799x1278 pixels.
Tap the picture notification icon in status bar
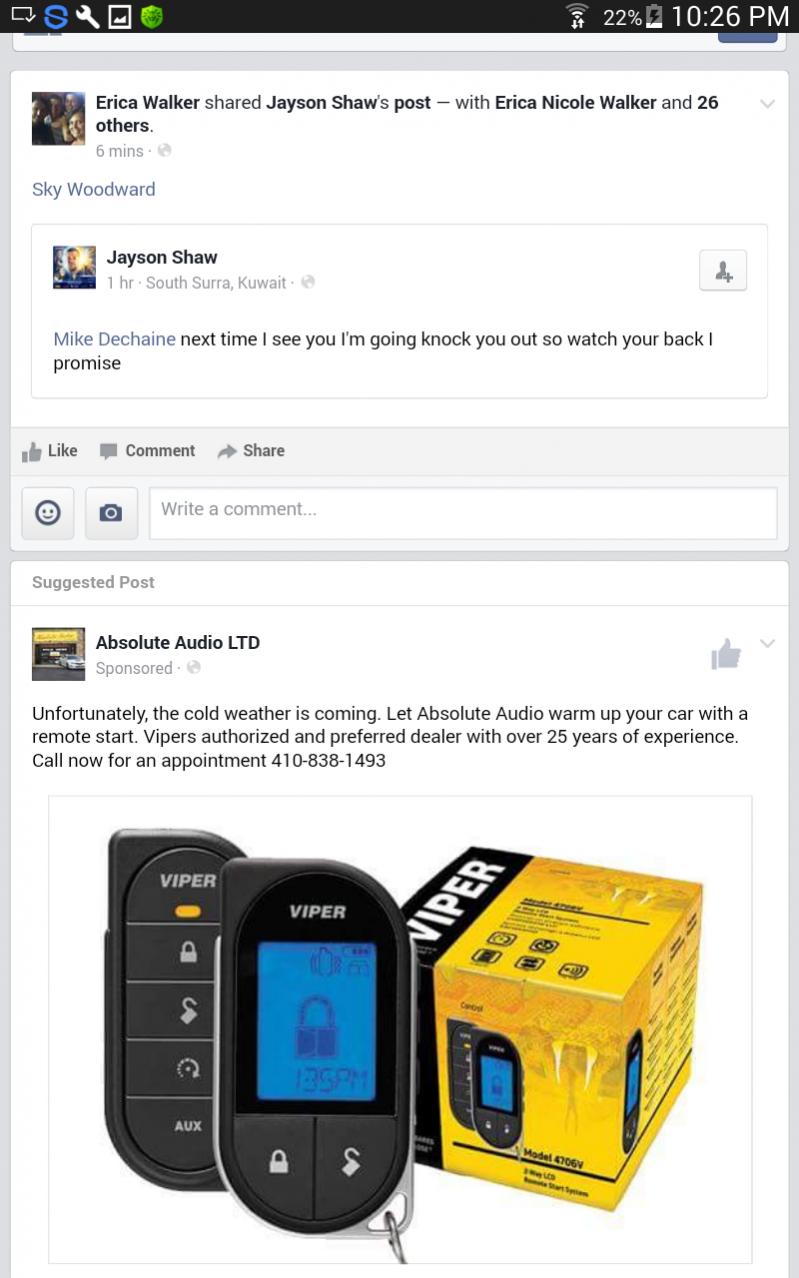click(119, 16)
